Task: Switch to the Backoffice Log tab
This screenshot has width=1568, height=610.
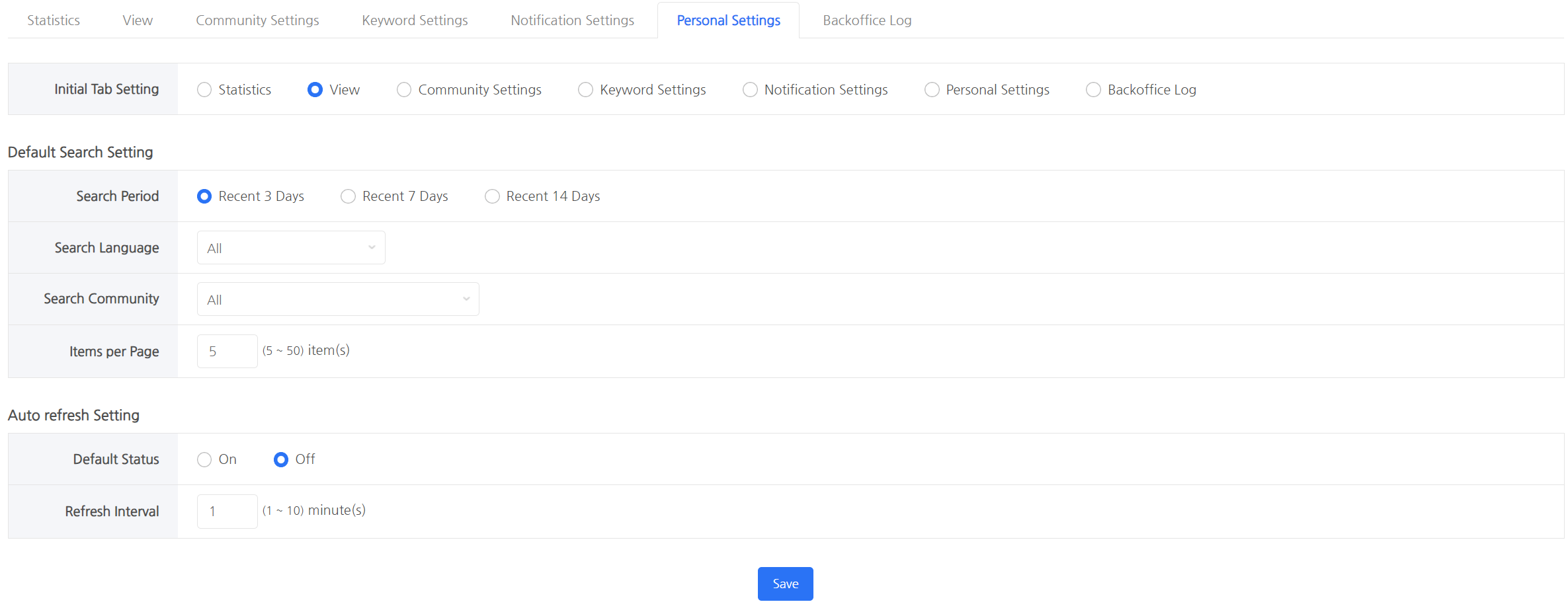Action: pos(866,20)
